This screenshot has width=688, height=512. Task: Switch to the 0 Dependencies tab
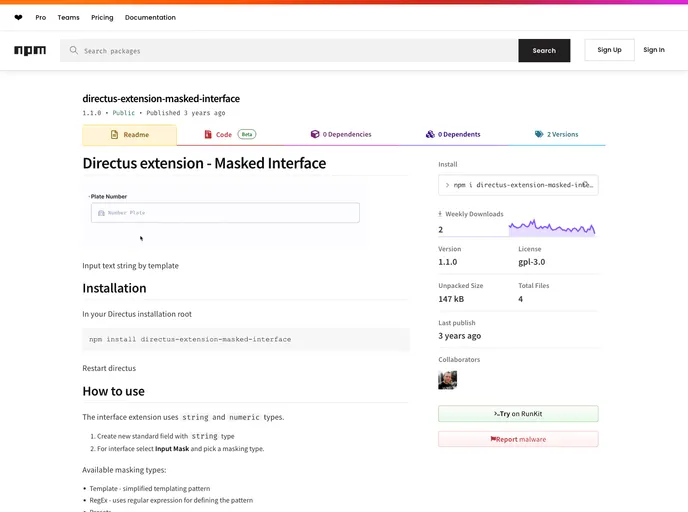[341, 134]
